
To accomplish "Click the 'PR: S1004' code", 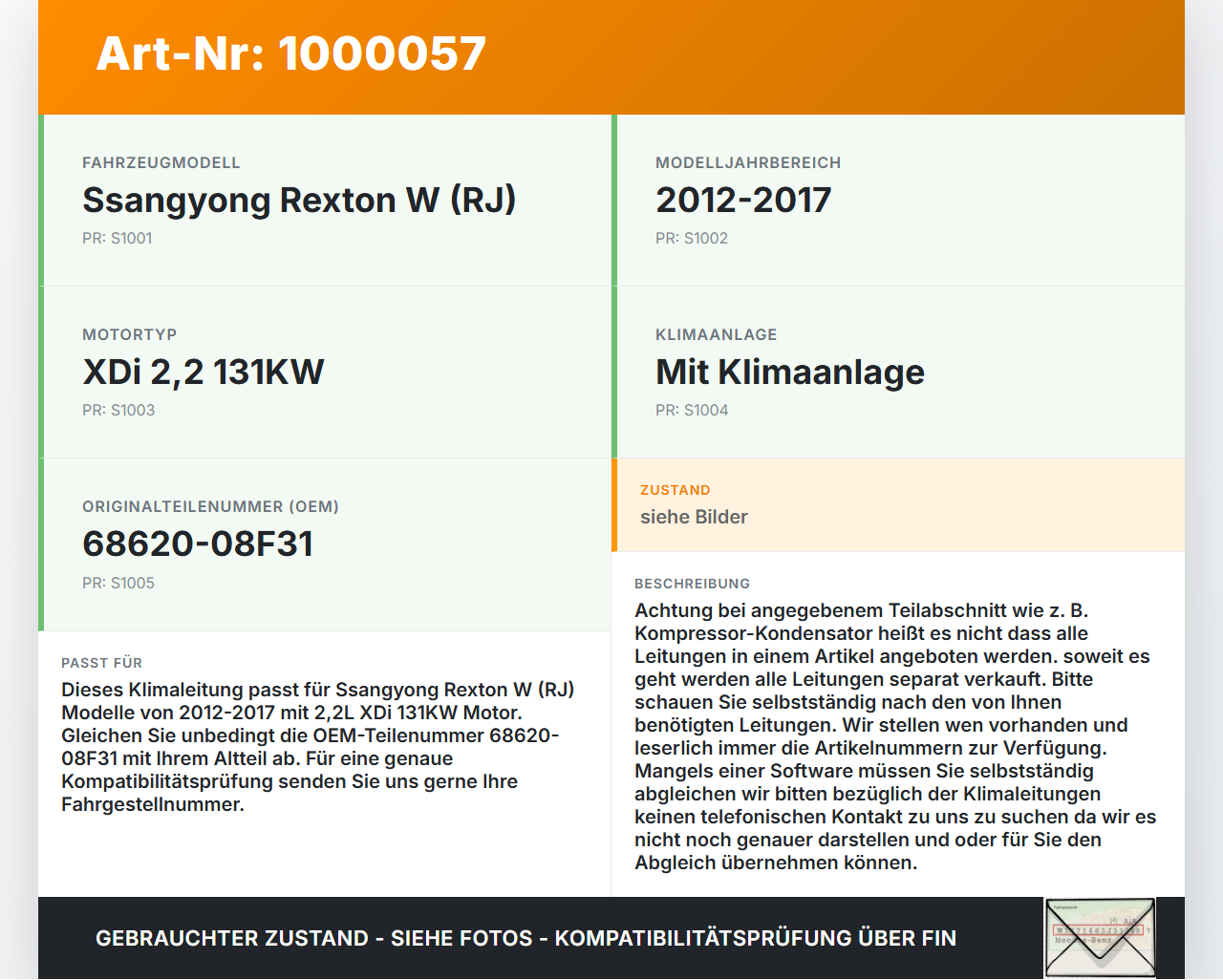I will pos(692,411).
